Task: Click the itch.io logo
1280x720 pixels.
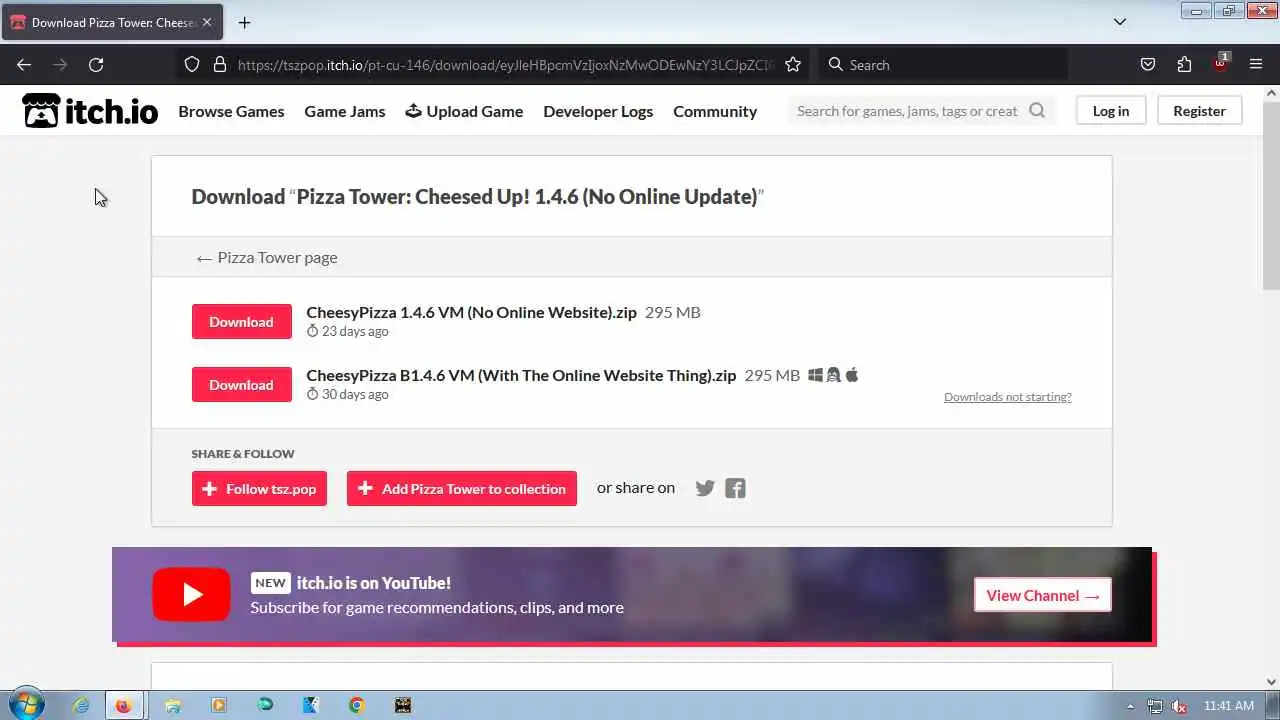Action: (x=90, y=111)
